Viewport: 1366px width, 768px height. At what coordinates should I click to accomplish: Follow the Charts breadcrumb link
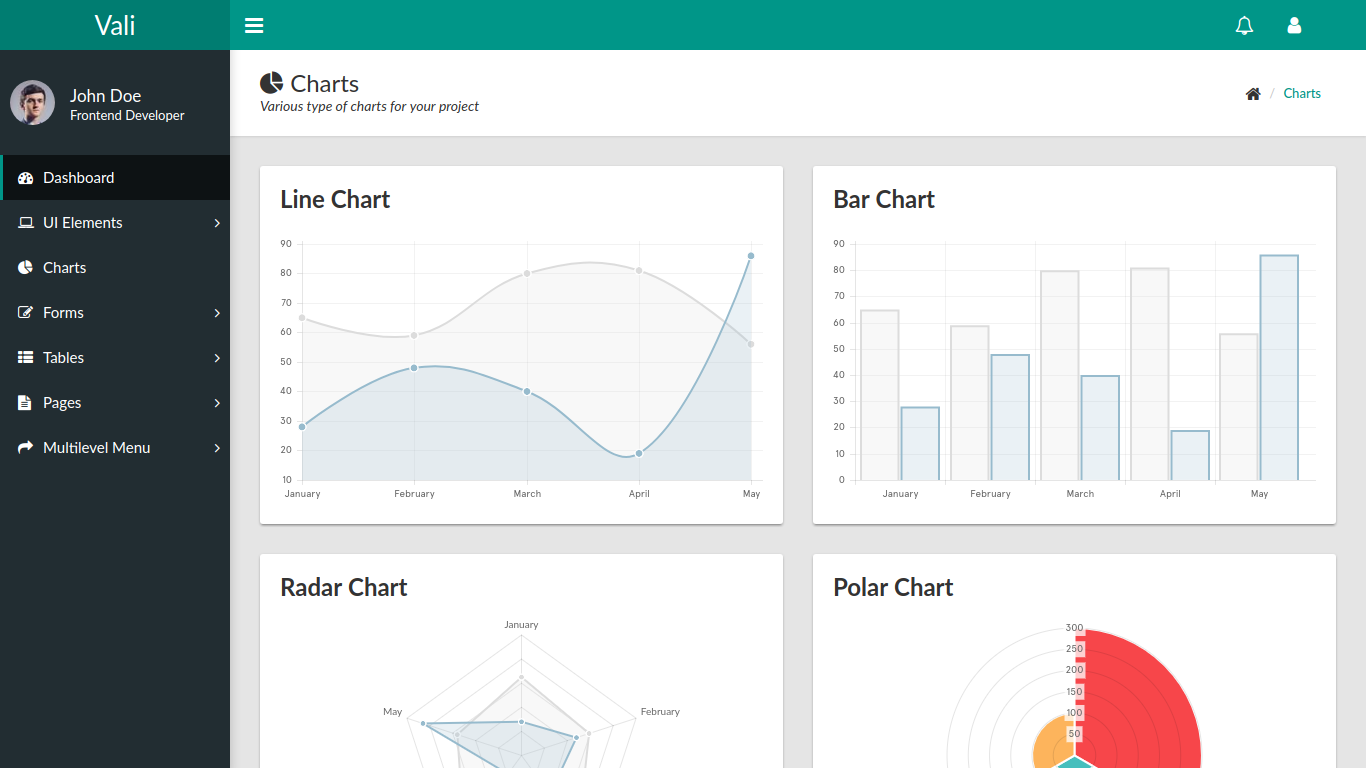[x=1301, y=93]
